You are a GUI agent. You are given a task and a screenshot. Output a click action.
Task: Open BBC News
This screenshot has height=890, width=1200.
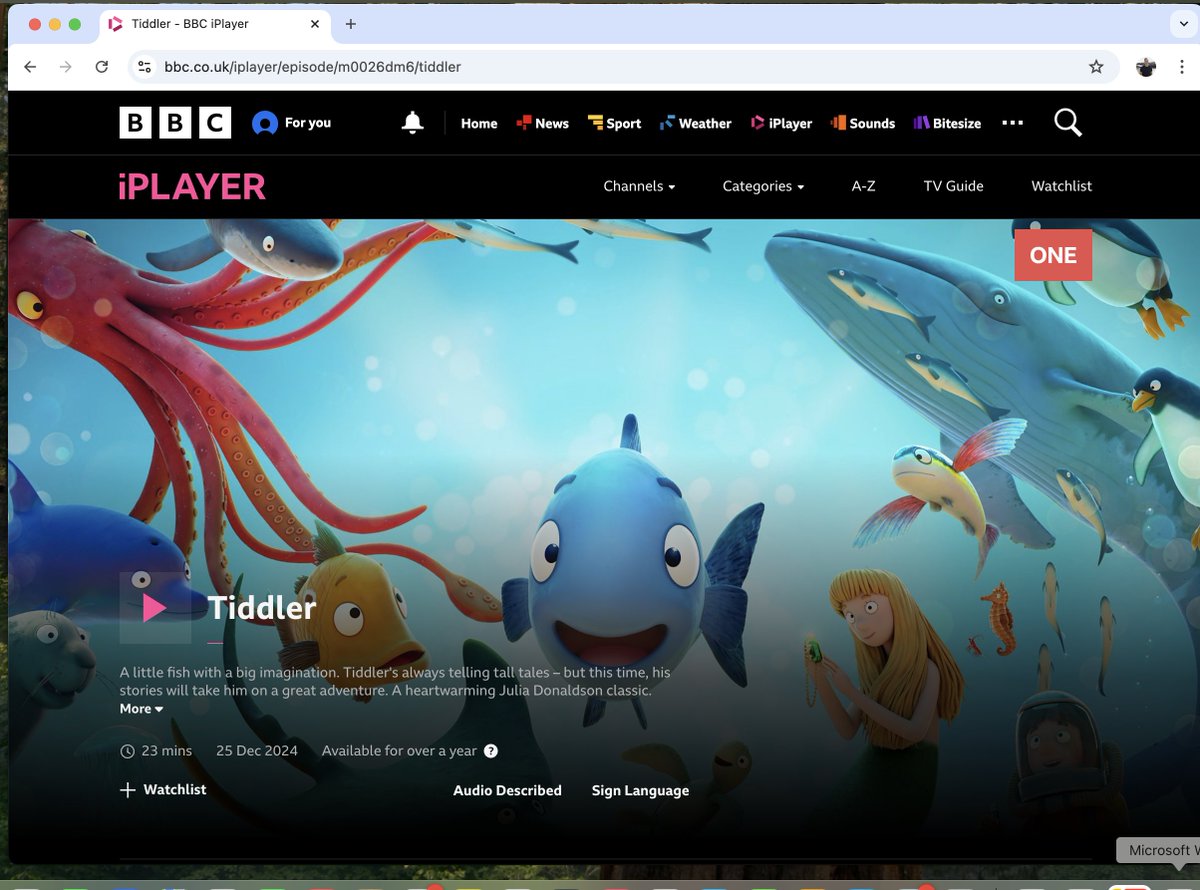(x=542, y=123)
